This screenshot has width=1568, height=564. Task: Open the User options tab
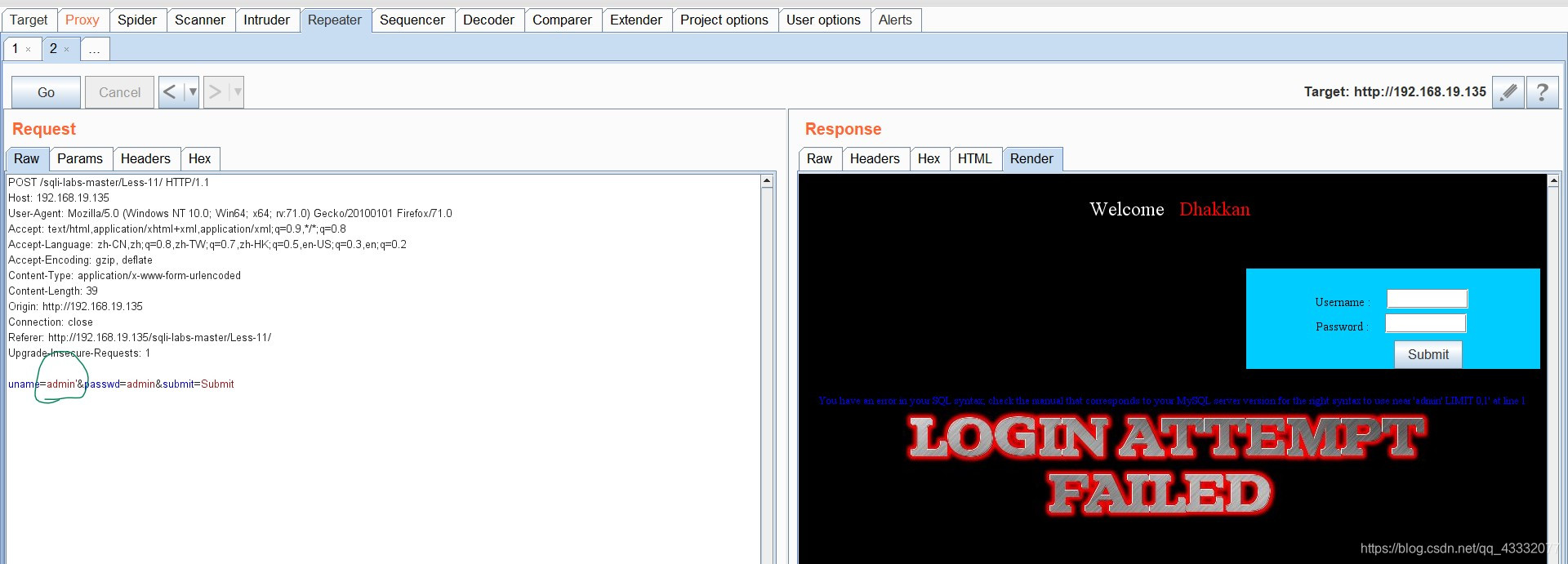tap(823, 20)
